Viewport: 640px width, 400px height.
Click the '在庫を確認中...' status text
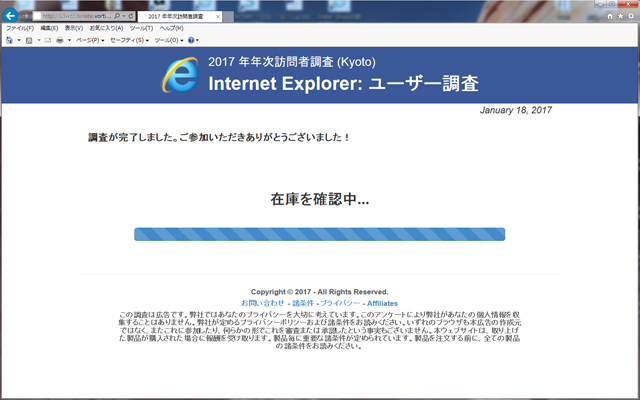click(x=320, y=200)
